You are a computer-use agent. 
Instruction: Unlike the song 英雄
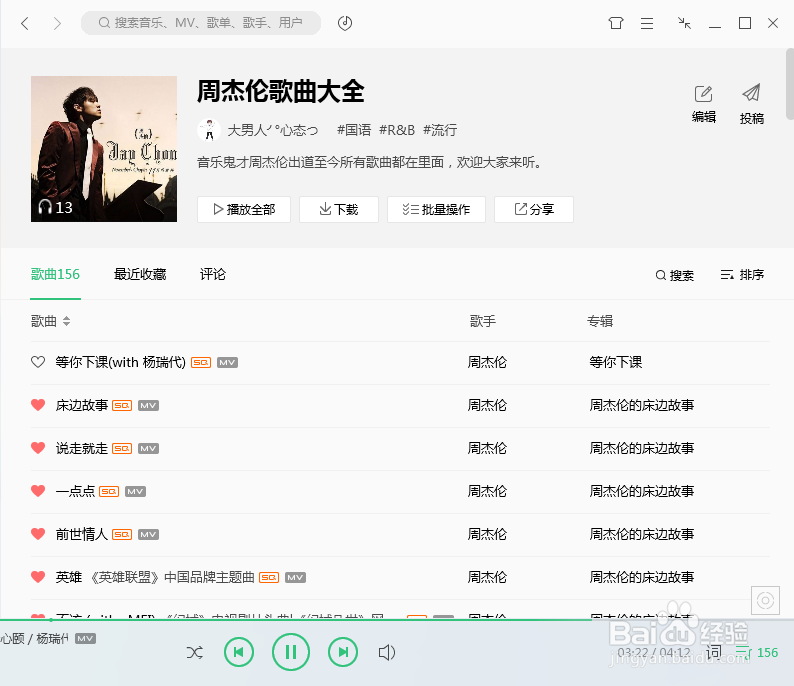(38, 577)
